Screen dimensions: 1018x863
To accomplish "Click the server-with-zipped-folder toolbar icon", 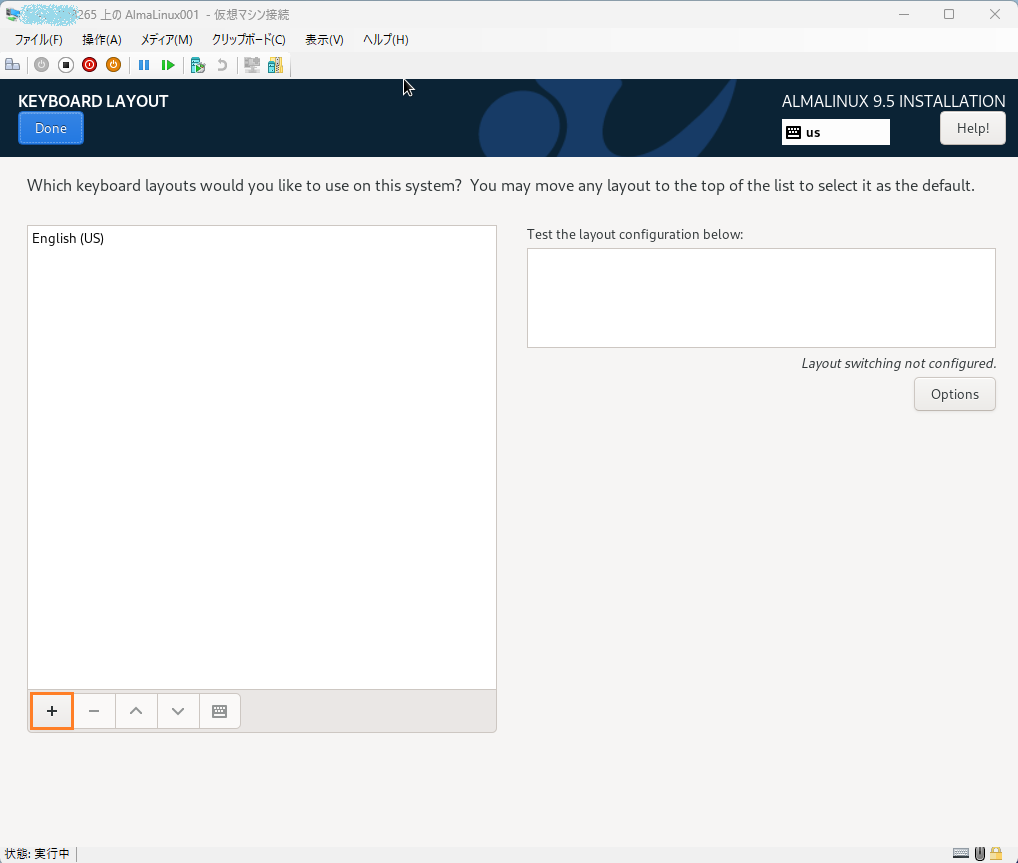I will [275, 65].
